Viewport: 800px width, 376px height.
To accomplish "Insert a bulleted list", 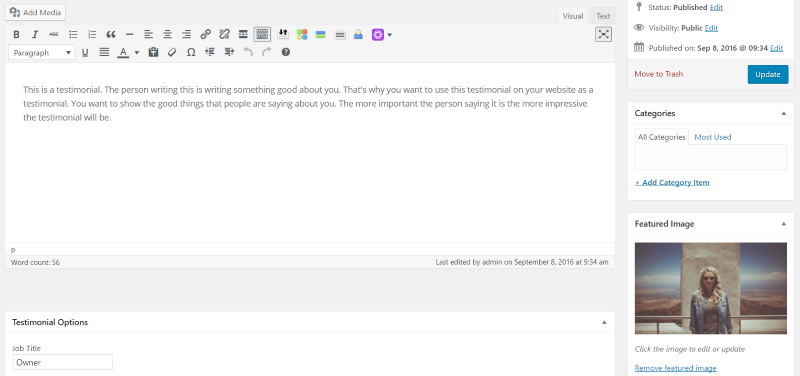I will pos(73,35).
